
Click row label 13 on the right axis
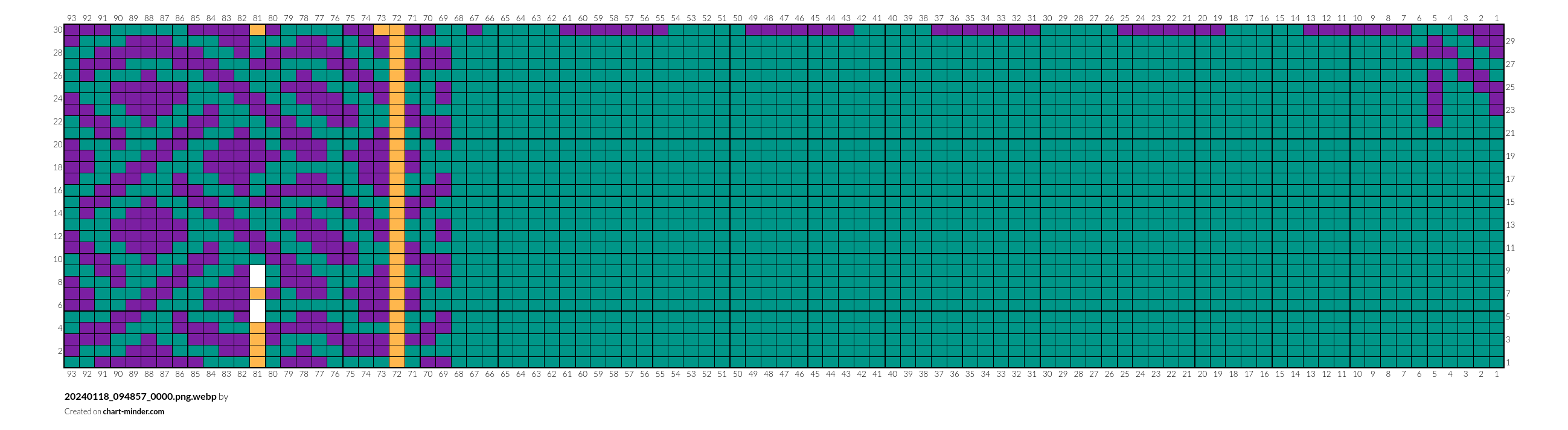(1510, 225)
